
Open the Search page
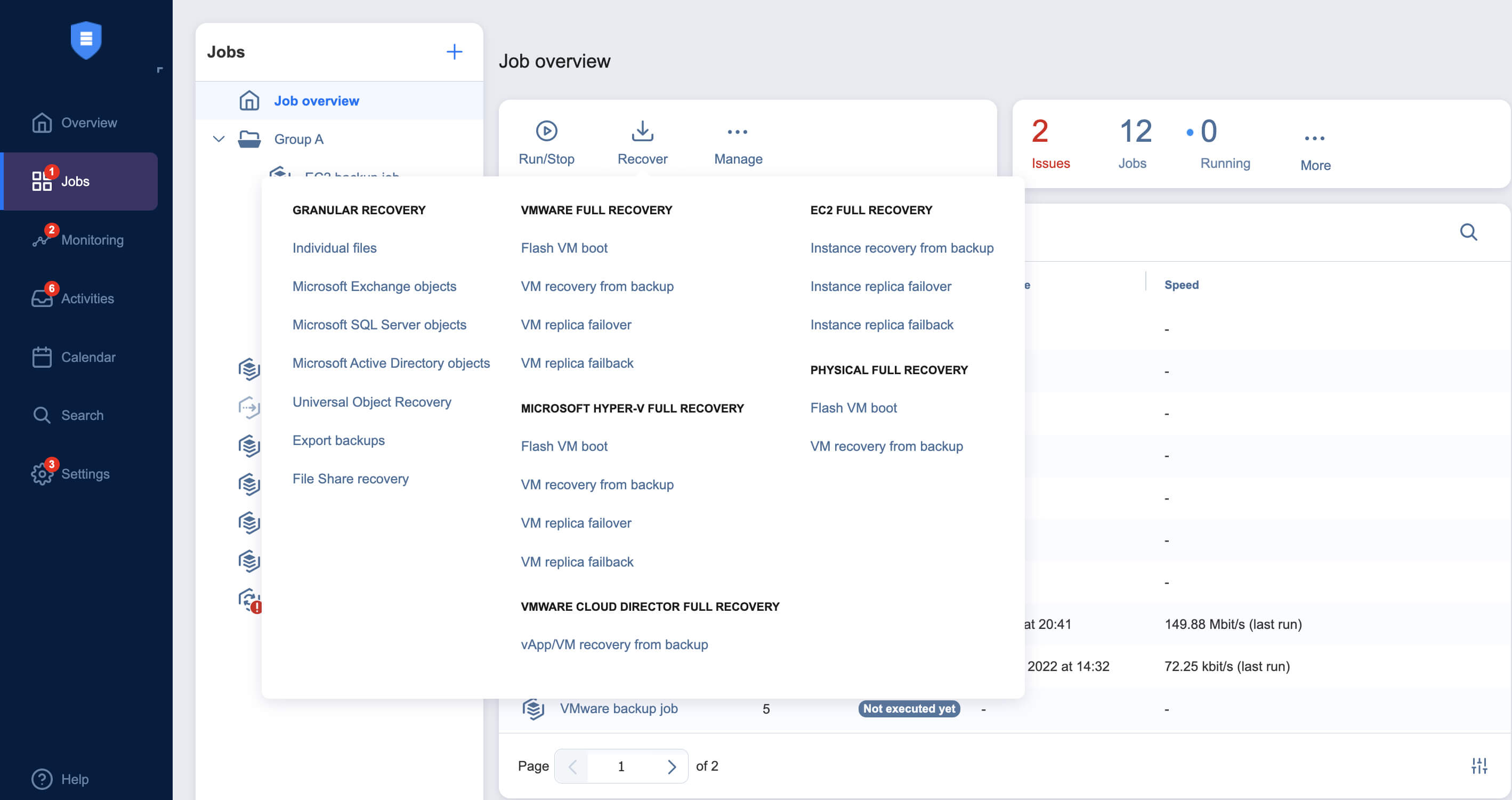click(x=82, y=415)
